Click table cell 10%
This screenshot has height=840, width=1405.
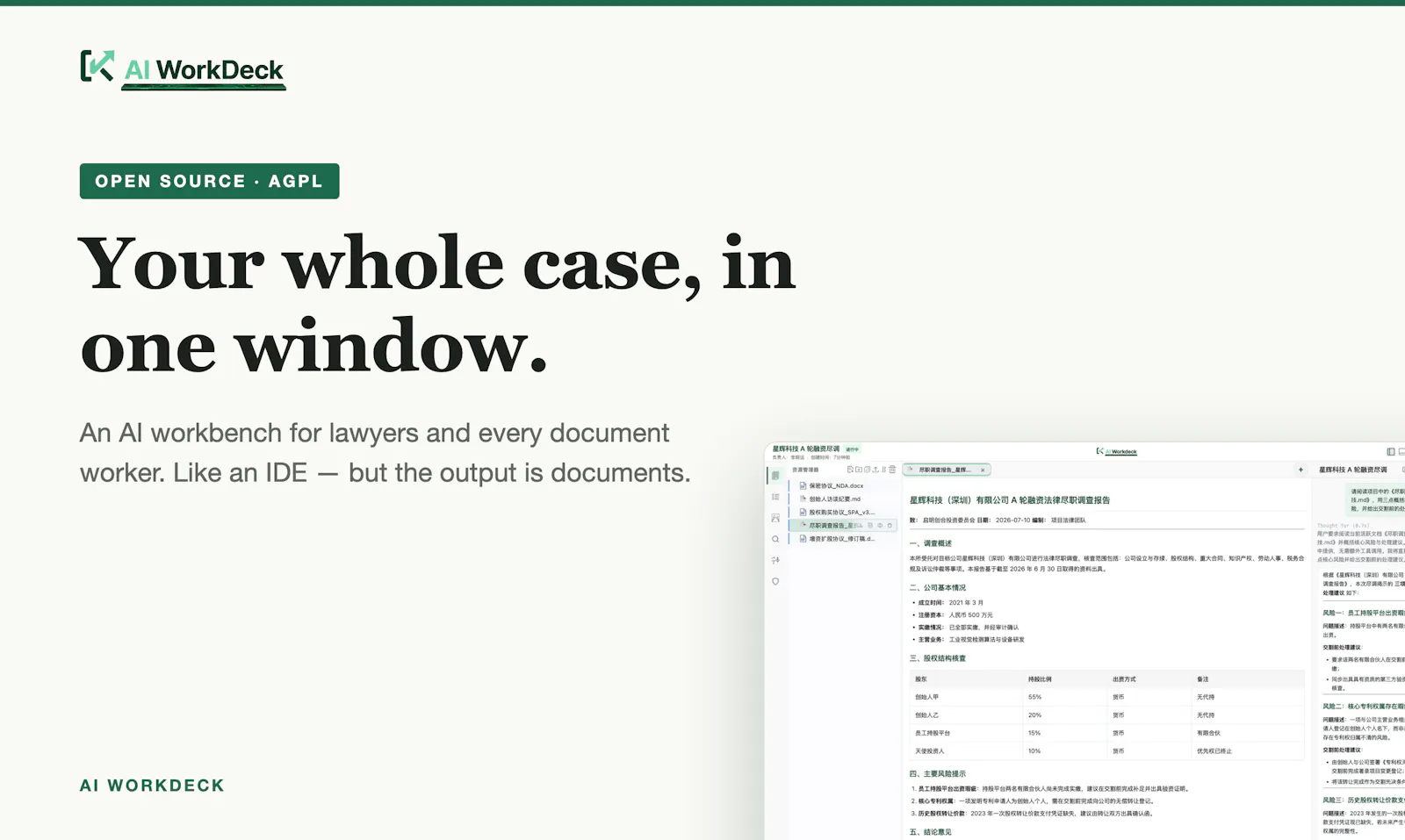tap(1034, 751)
